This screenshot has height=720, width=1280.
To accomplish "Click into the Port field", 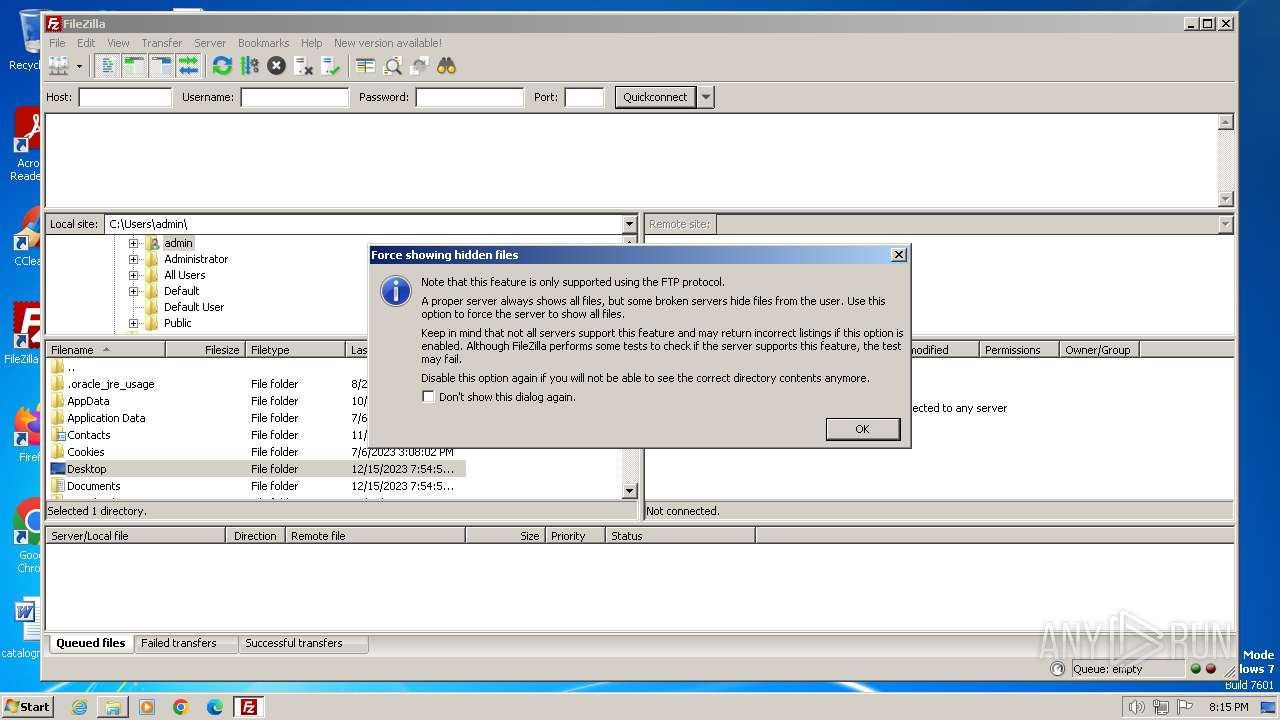I will (584, 97).
